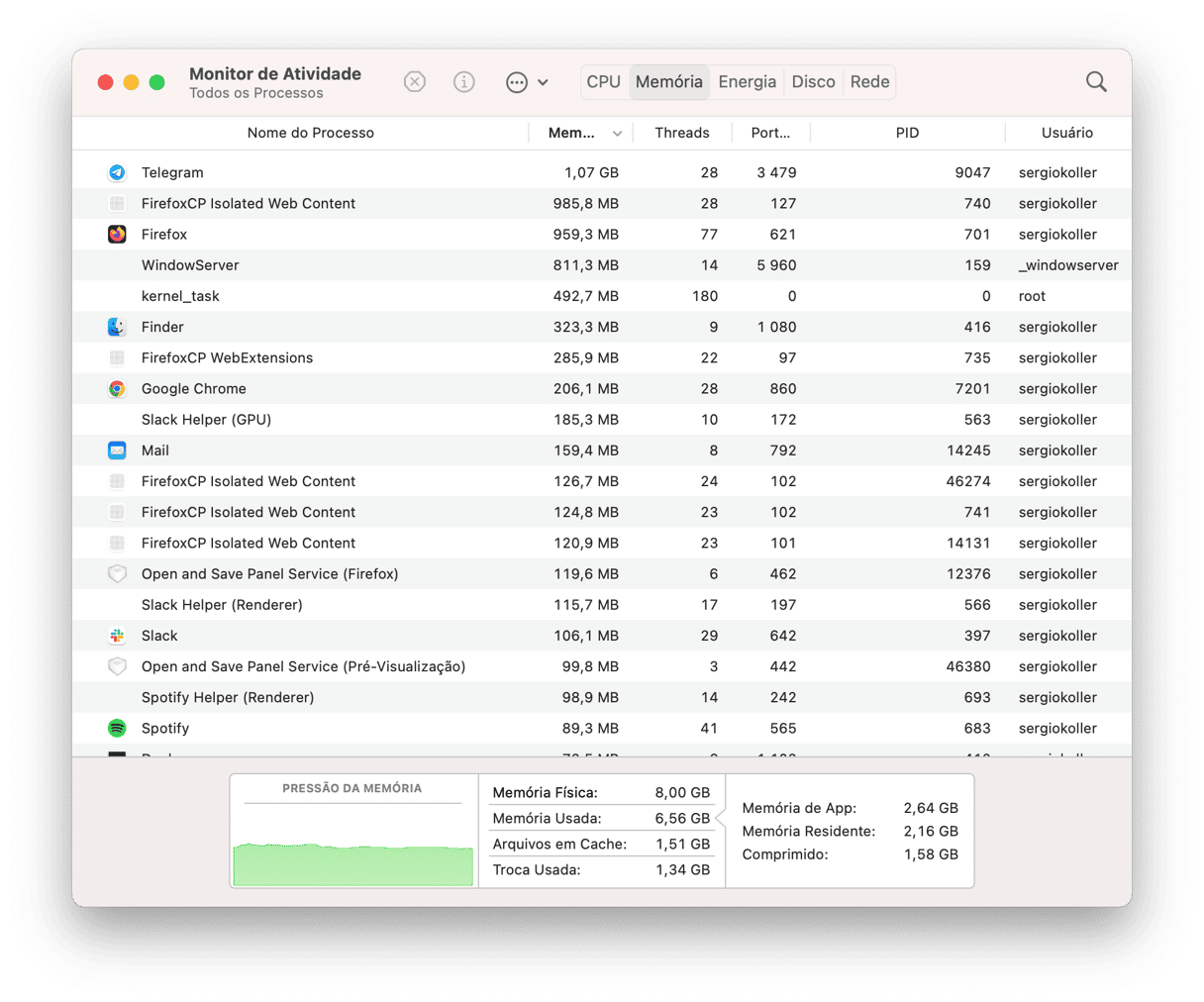This screenshot has width=1204, height=1002.
Task: Sort by Usuário column header
Action: pyautogui.click(x=1067, y=133)
